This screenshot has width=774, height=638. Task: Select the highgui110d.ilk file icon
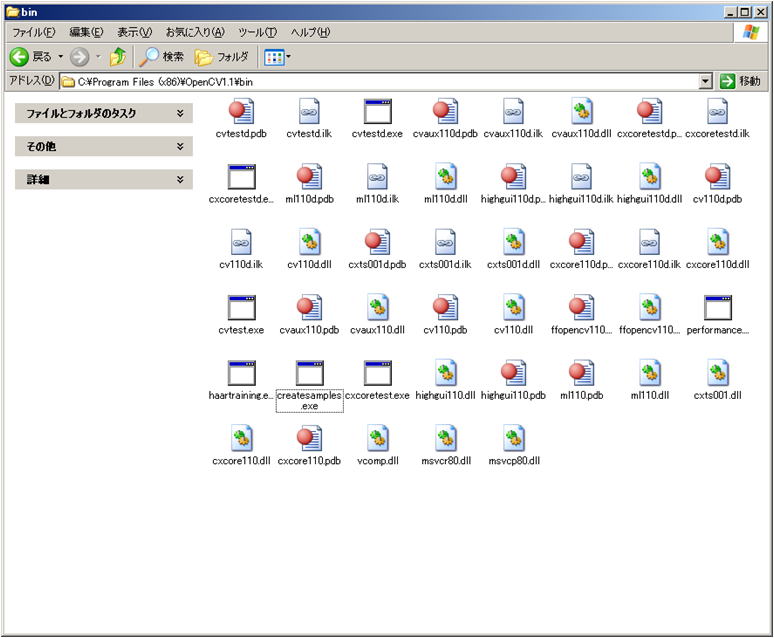click(x=581, y=177)
